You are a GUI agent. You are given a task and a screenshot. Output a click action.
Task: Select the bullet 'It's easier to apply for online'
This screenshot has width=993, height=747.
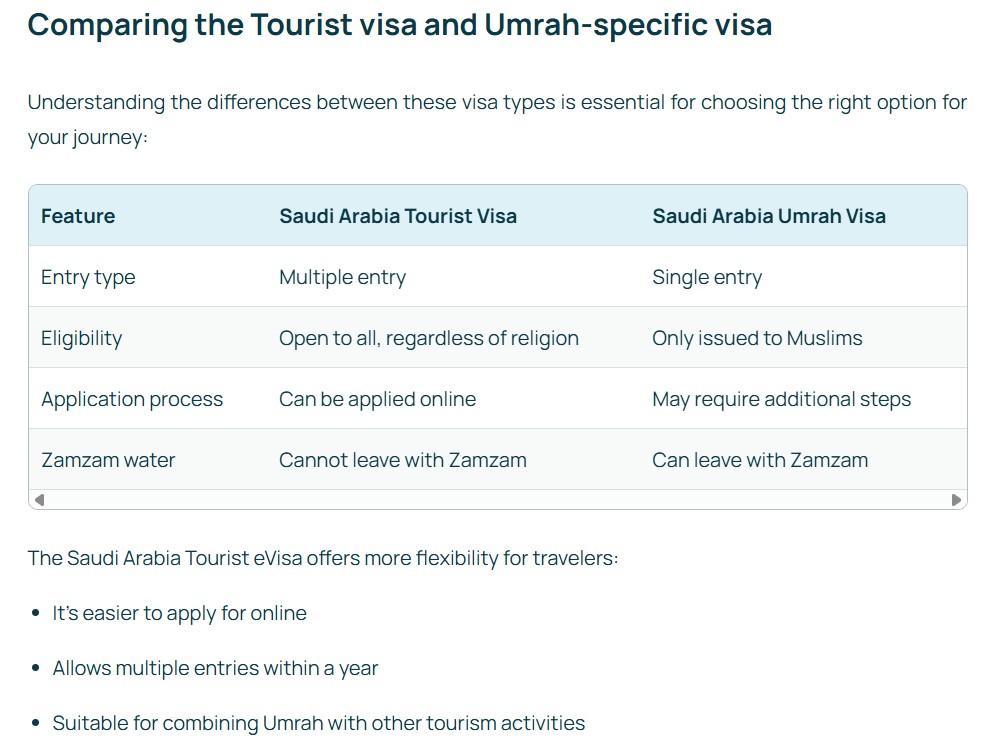coord(180,613)
